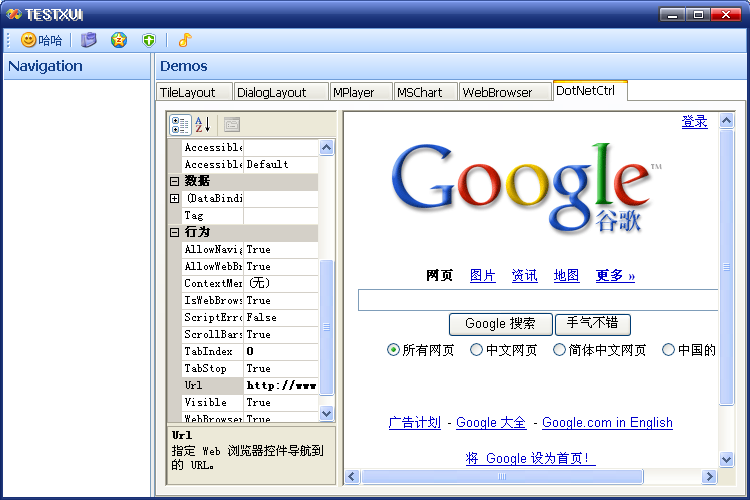Switch to the MPlayer tab
This screenshot has height=500, width=750.
(x=361, y=92)
